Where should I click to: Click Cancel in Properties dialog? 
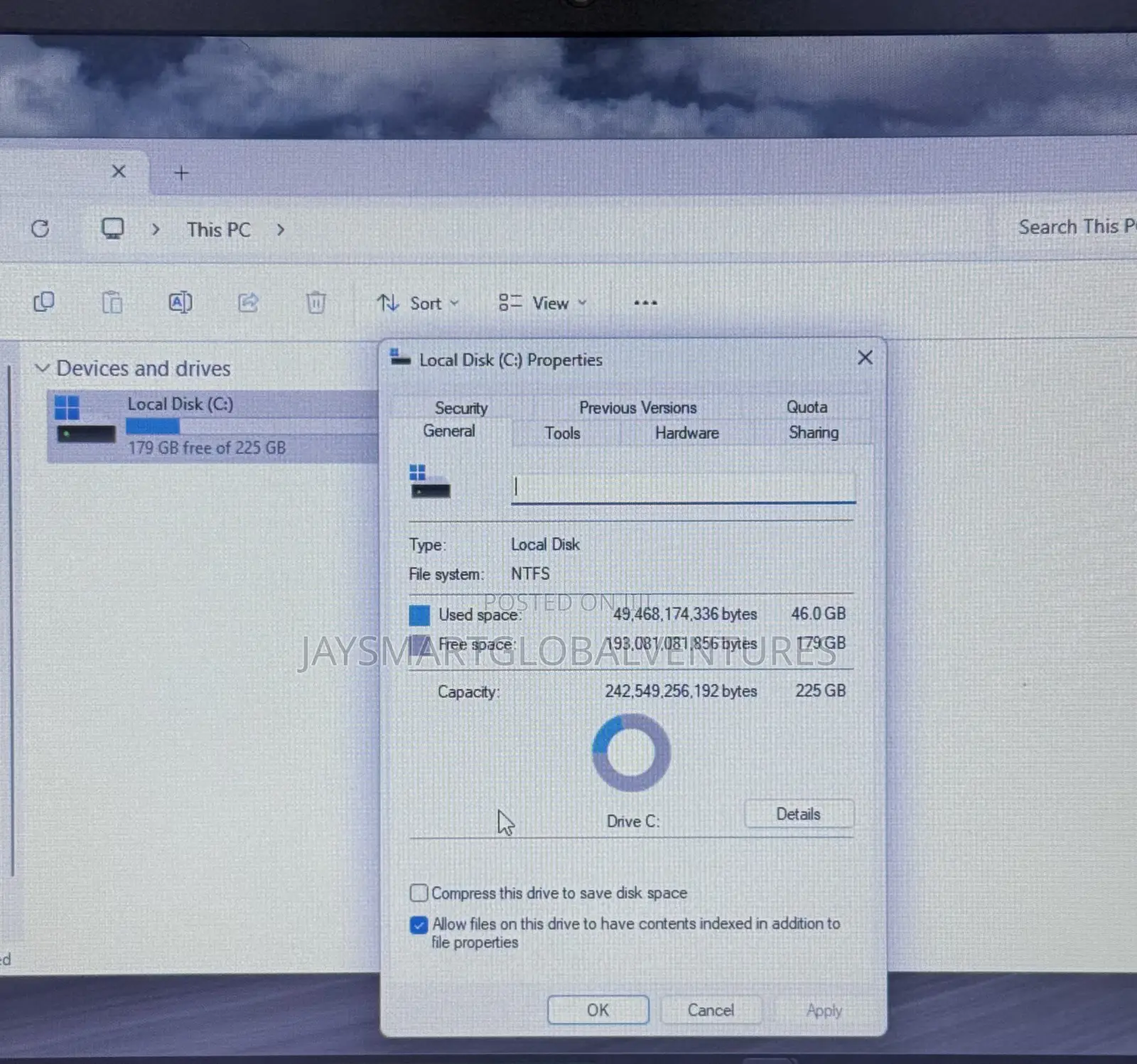point(711,1010)
